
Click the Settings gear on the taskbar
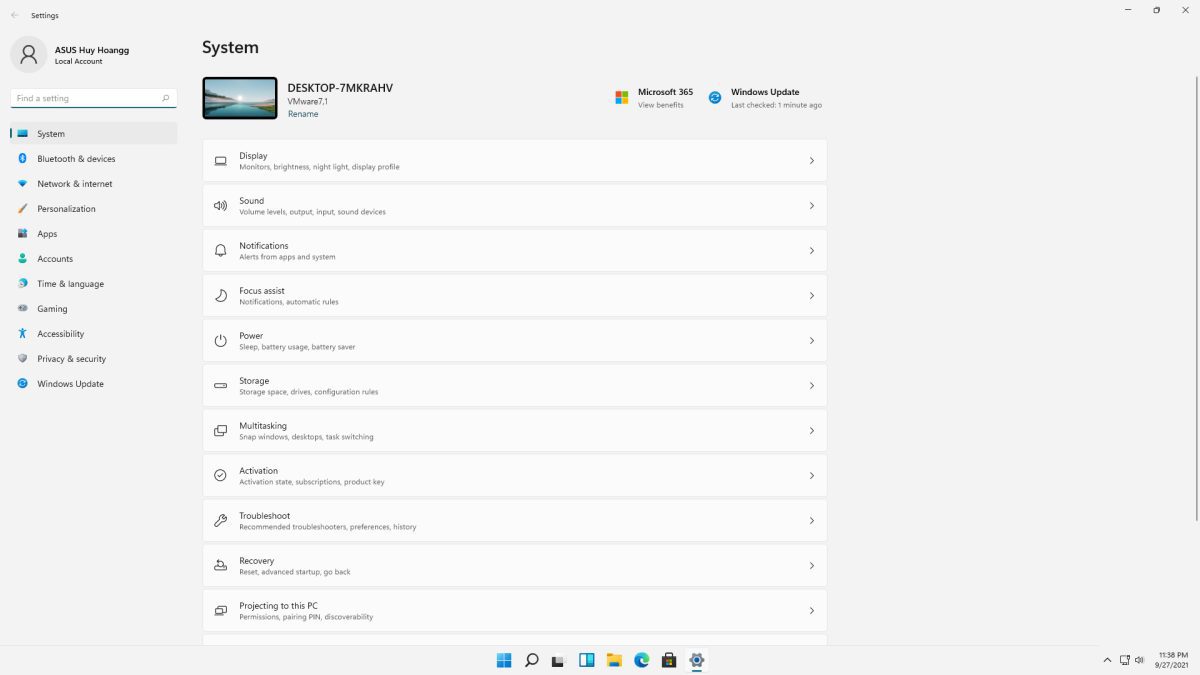697,660
